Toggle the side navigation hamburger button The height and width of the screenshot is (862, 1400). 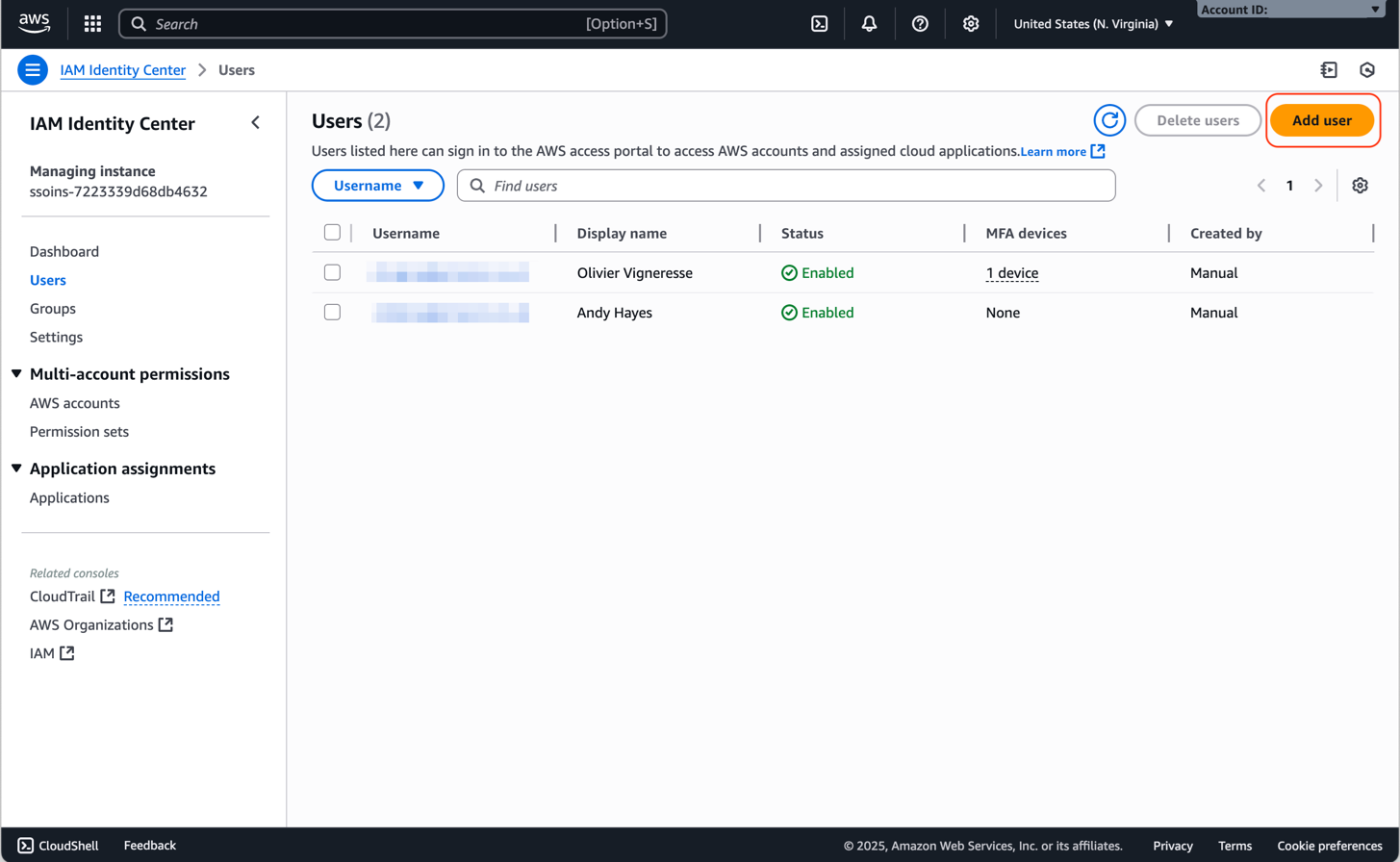[33, 70]
